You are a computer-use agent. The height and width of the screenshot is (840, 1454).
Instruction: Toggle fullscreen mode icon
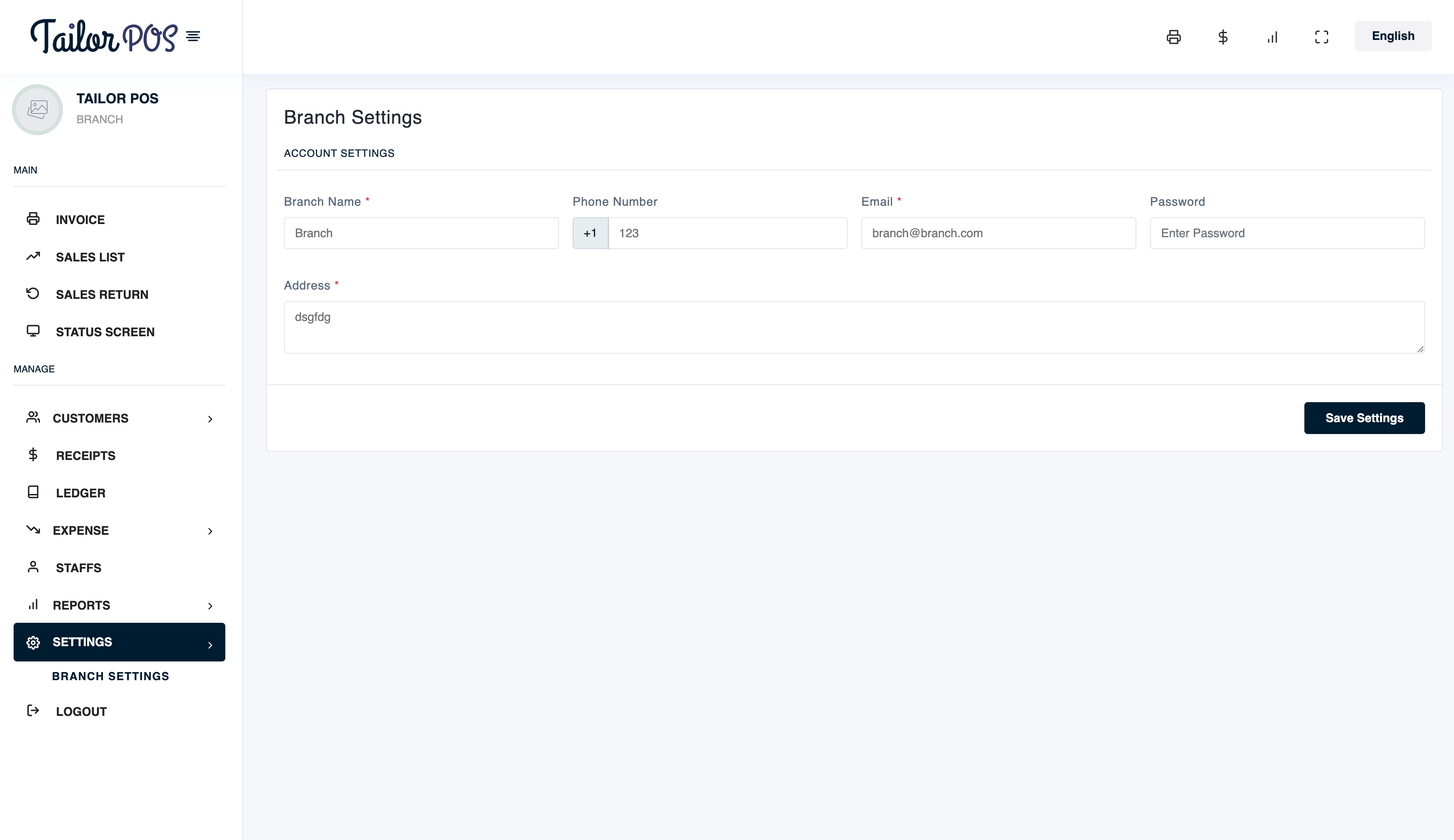point(1321,37)
